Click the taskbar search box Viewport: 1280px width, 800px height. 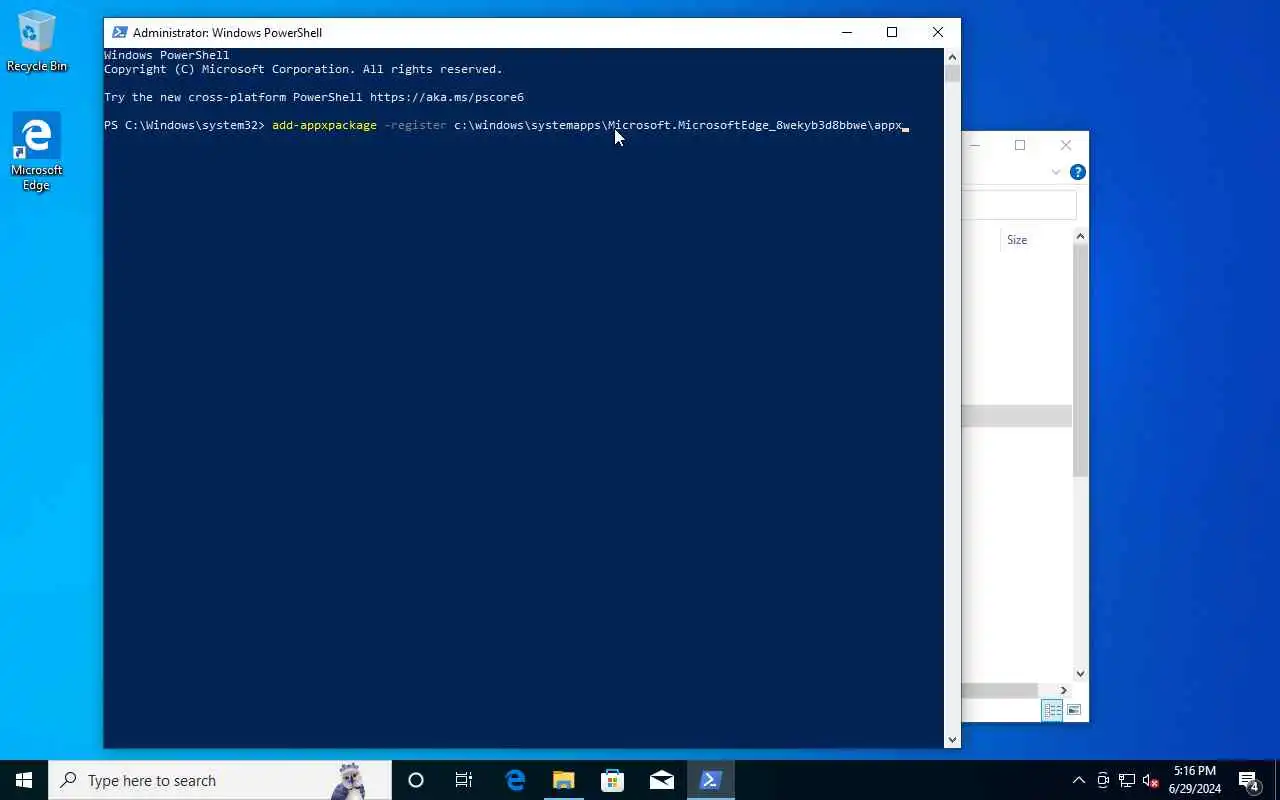220,780
